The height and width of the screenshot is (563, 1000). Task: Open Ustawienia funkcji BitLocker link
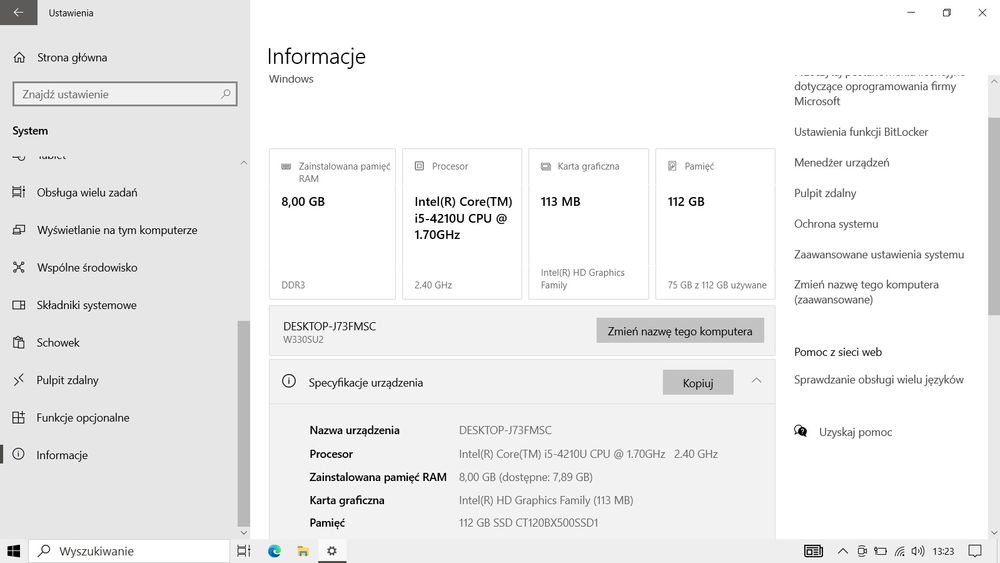click(x=861, y=132)
